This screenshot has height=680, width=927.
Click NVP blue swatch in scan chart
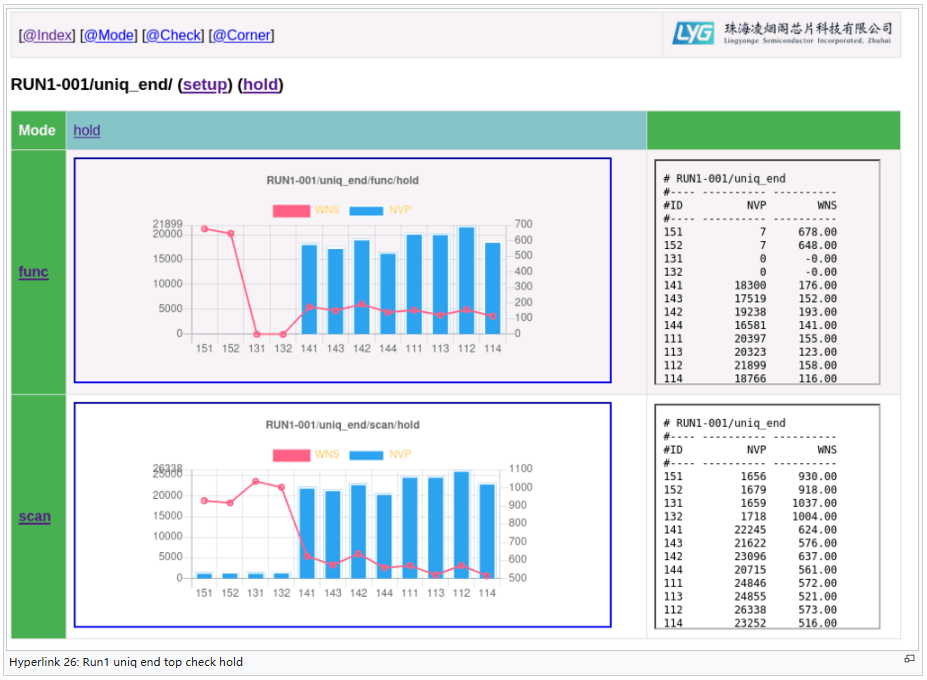(x=366, y=455)
